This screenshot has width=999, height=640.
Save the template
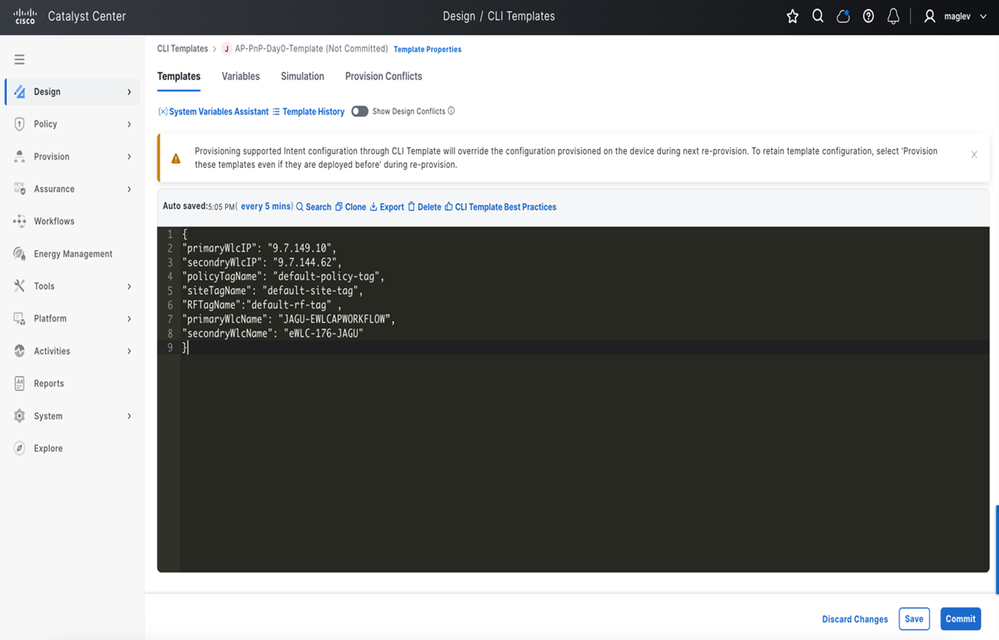914,619
